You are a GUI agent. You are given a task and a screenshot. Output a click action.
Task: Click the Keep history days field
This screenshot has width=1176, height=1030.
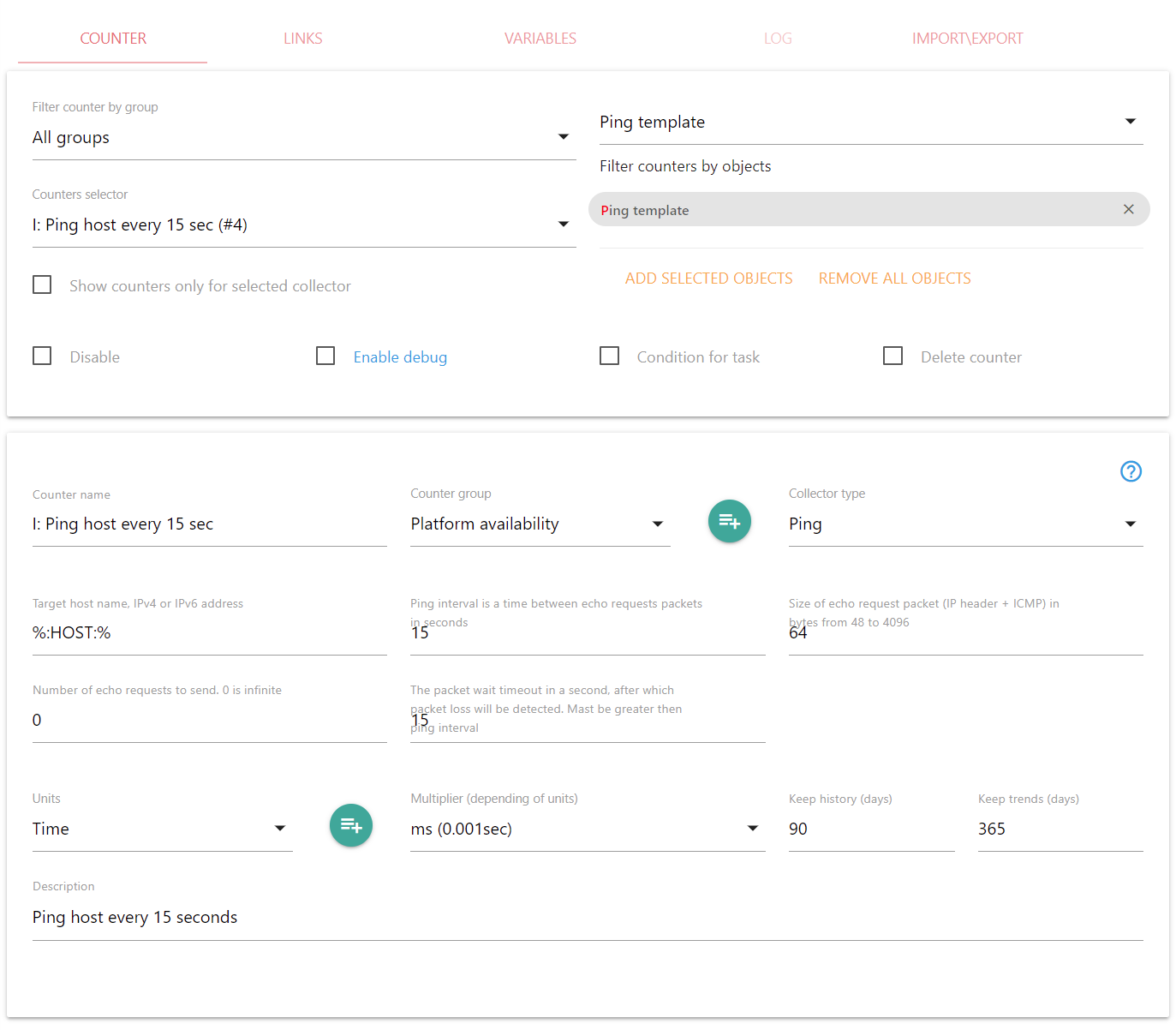coord(870,829)
